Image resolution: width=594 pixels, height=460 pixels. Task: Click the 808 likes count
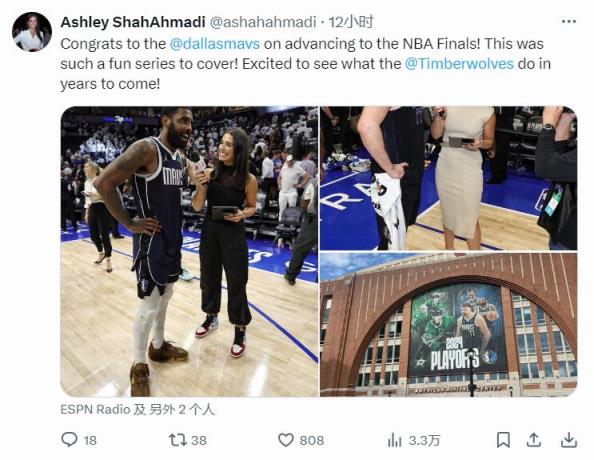pos(312,440)
